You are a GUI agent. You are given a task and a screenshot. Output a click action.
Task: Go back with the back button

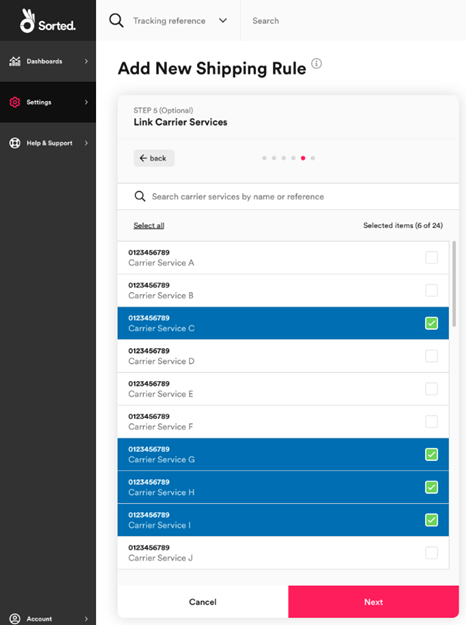(153, 158)
